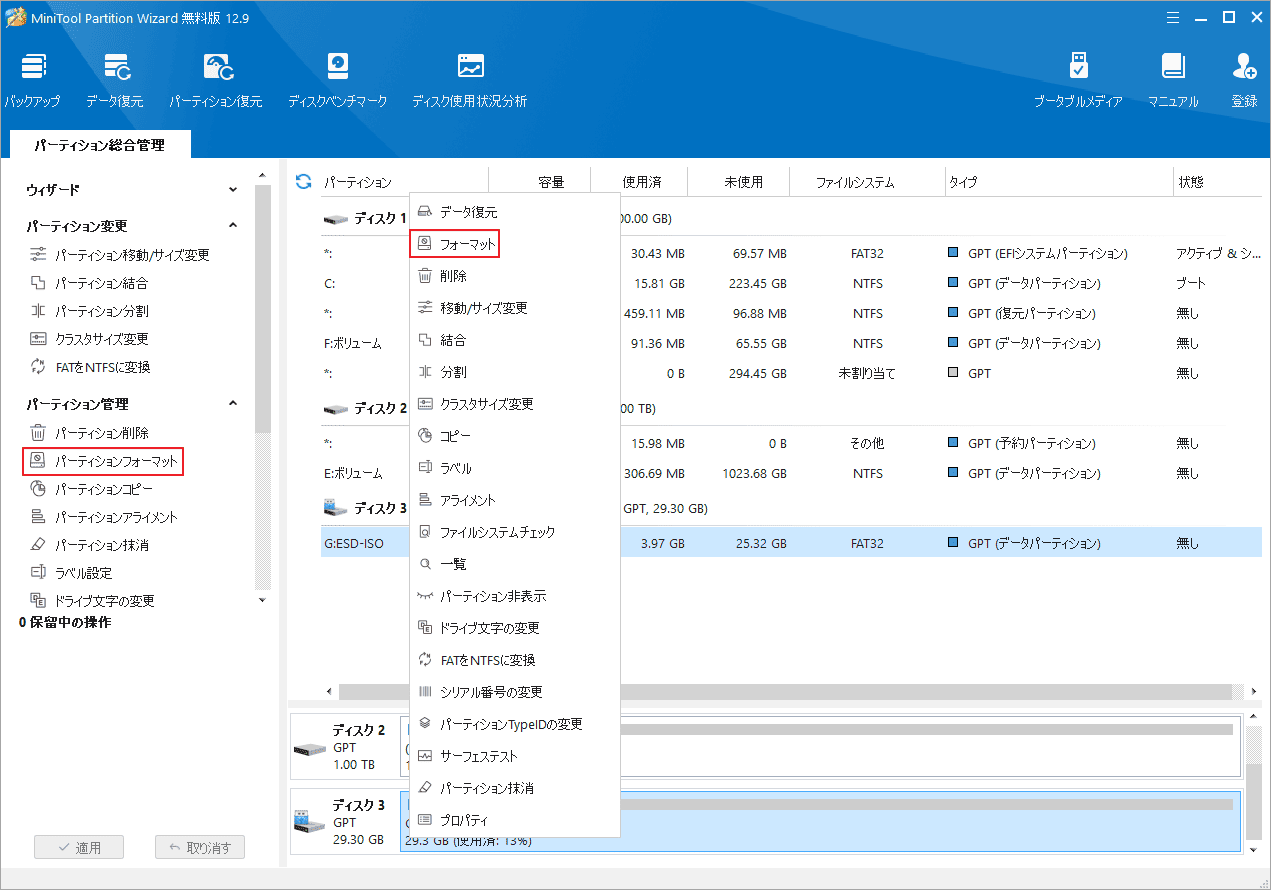The image size is (1271, 890).
Task: Open the バックアップ (Backup) toolbar icon
Action: click(32, 80)
